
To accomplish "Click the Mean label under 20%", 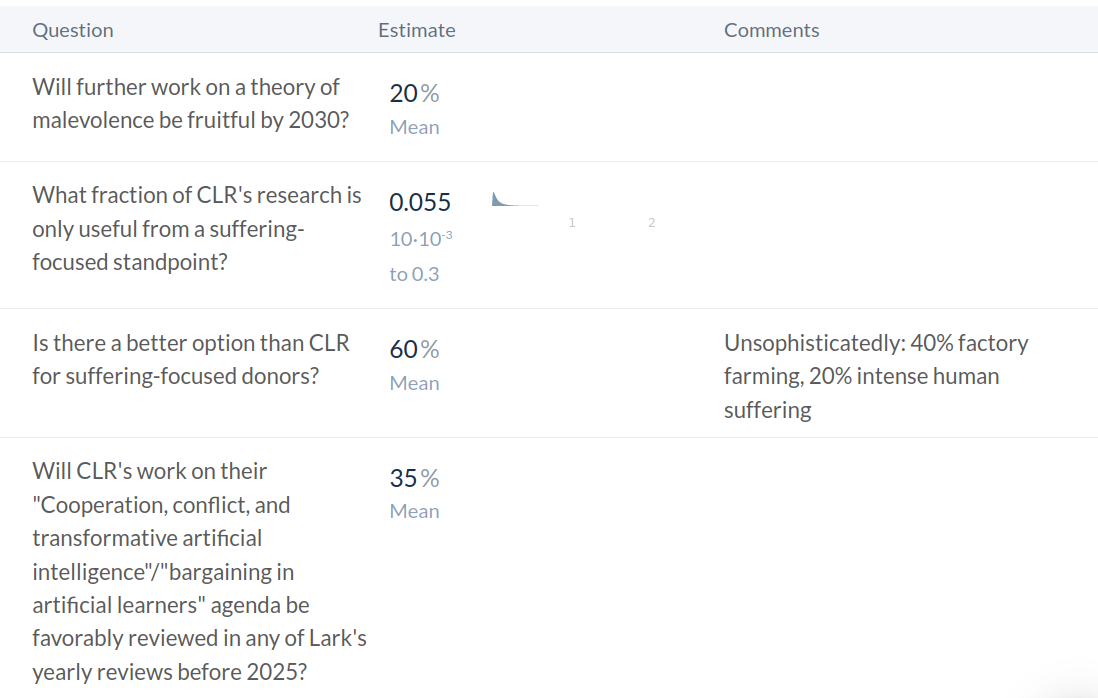I will [415, 127].
